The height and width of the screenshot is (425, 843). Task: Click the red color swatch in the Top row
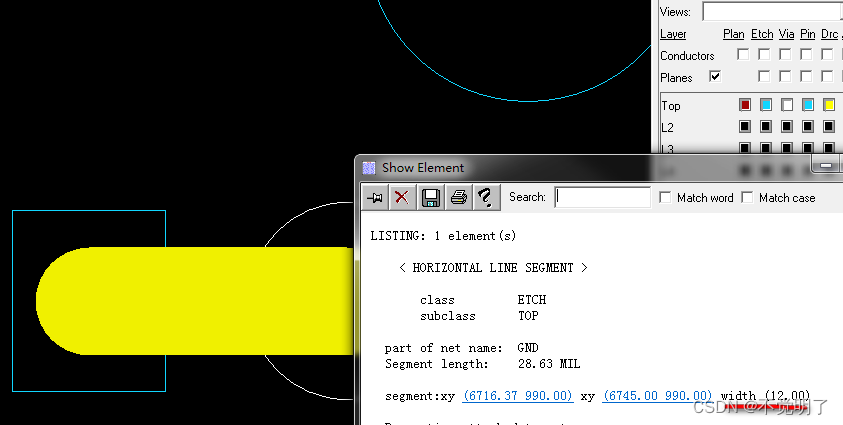pos(745,105)
